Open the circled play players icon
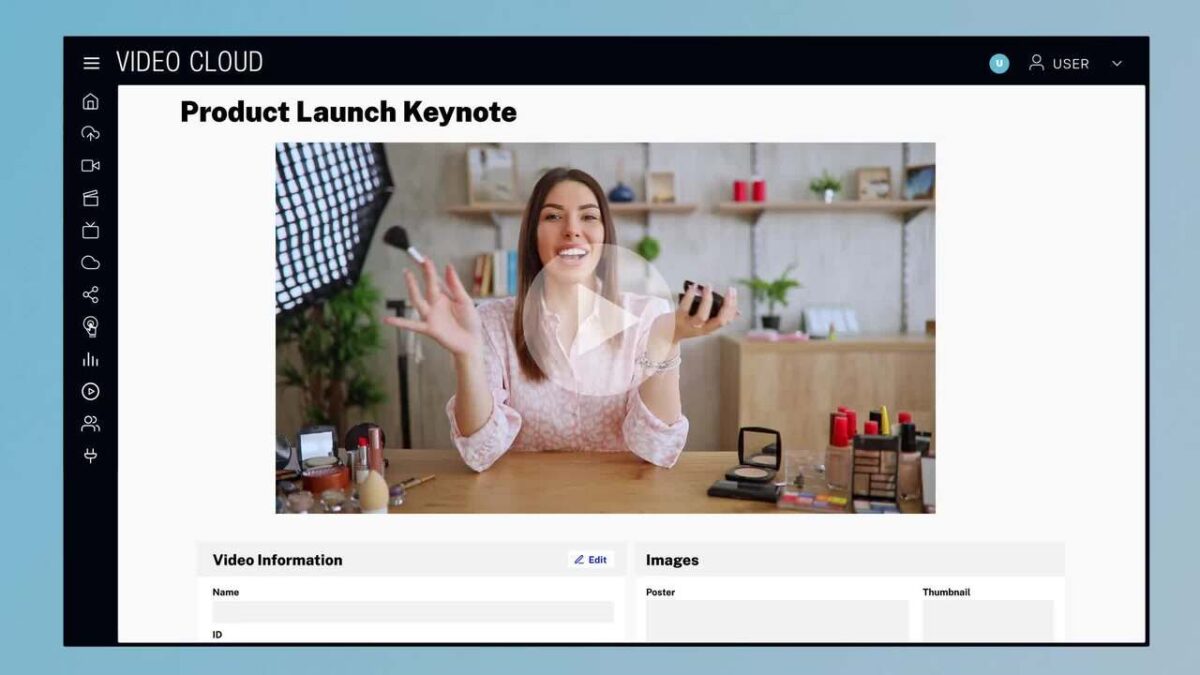Image resolution: width=1200 pixels, height=675 pixels. pos(91,392)
